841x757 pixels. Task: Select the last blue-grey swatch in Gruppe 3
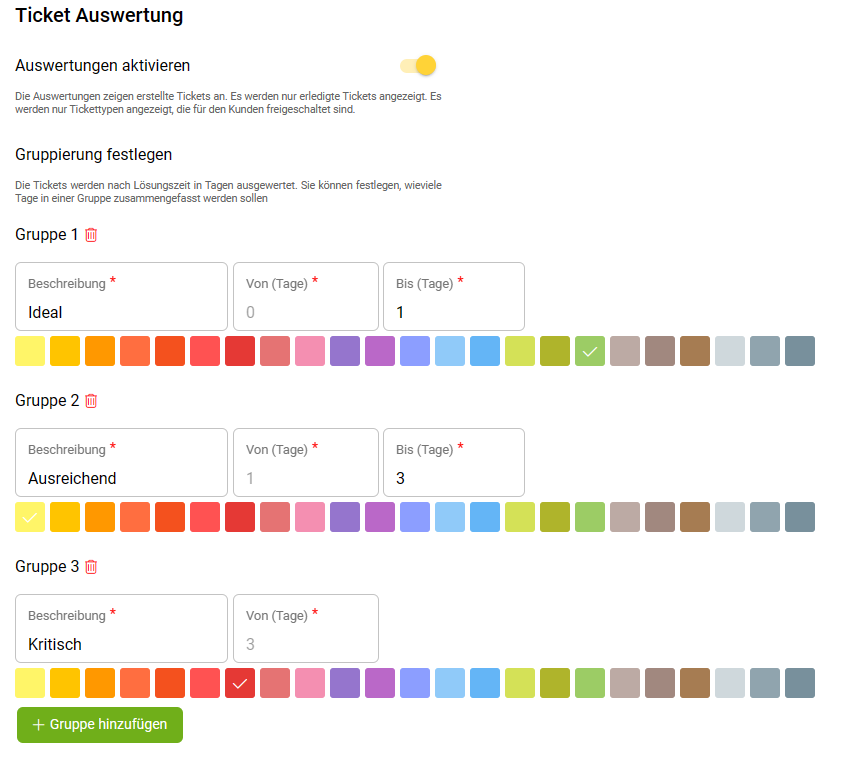[x=800, y=683]
